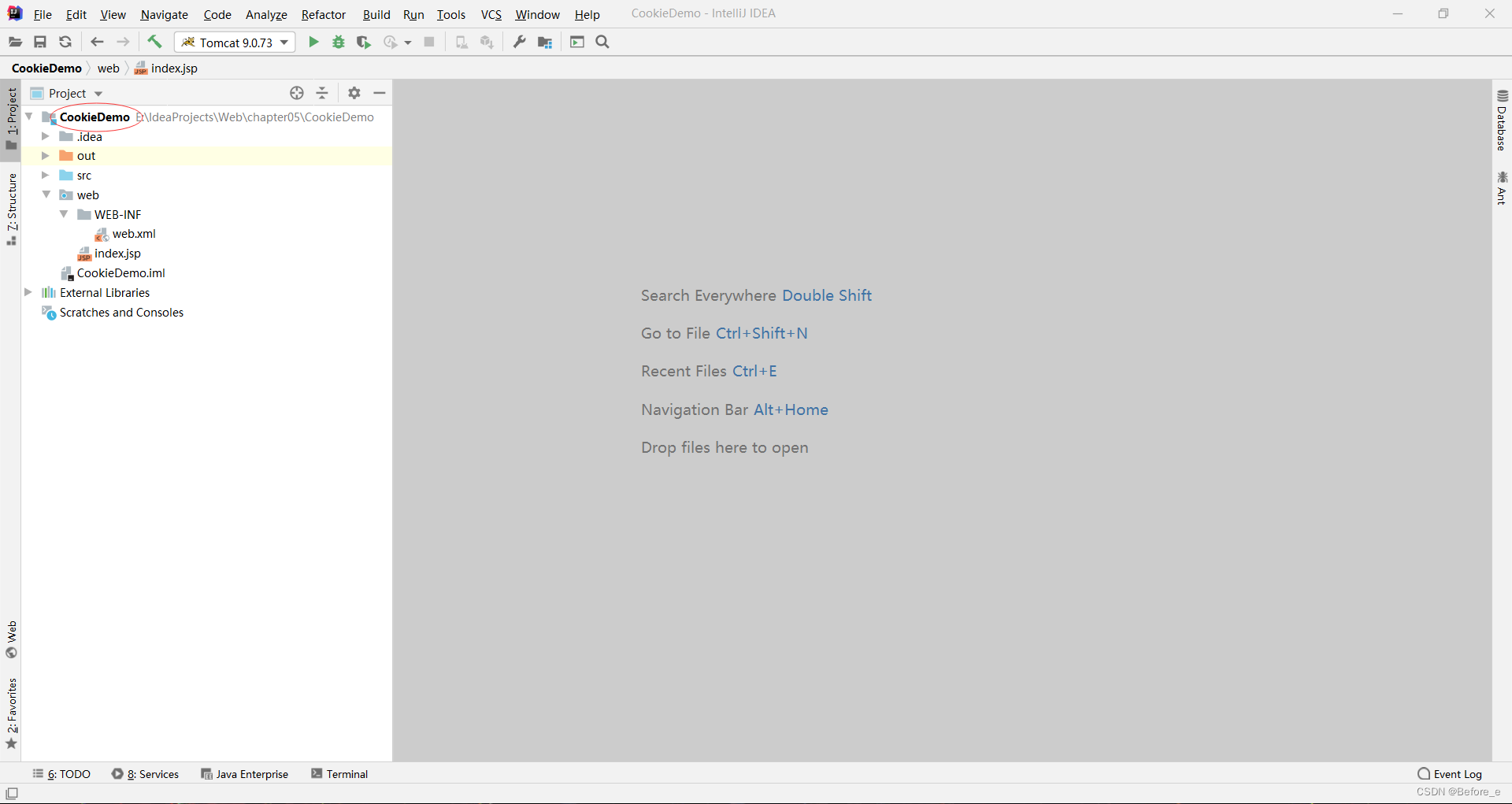Toggle the Structure side tab
1512x804 pixels.
pyautogui.click(x=11, y=208)
